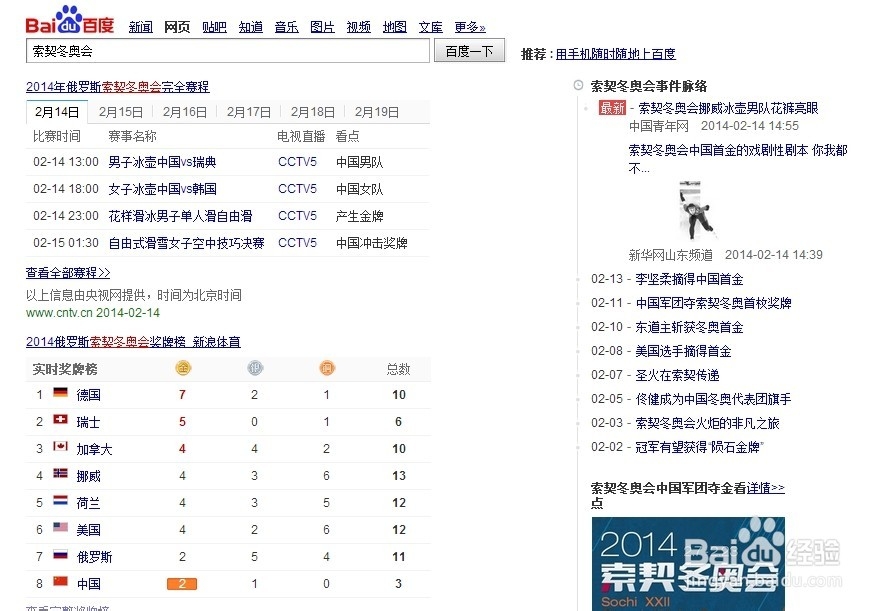Click the bronze medal column icon
This screenshot has width=892, height=611.
(327, 369)
